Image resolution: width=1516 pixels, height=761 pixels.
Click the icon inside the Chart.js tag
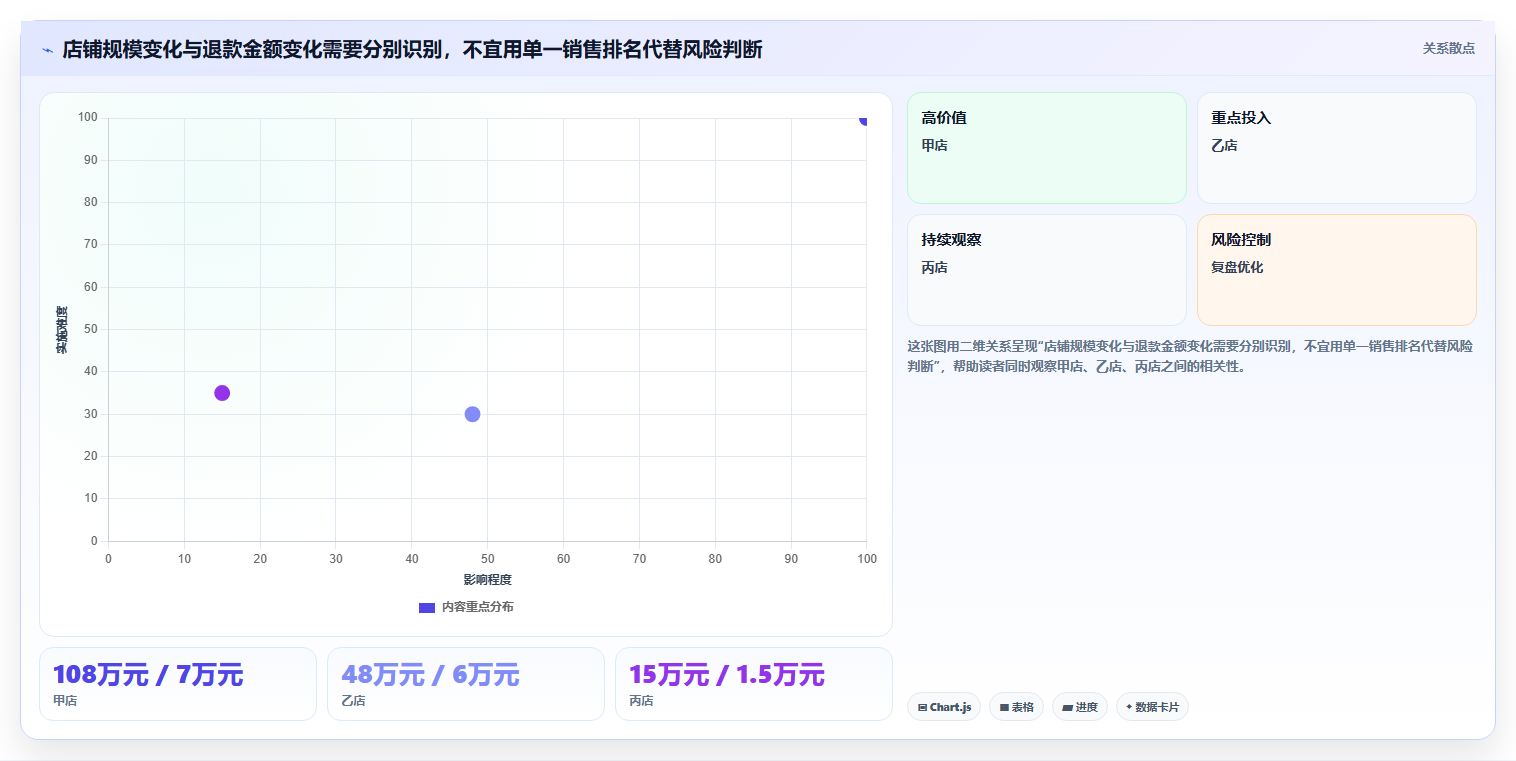coord(922,707)
